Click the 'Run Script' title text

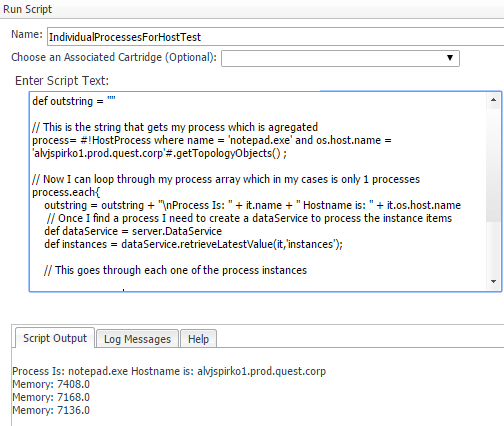click(27, 9)
